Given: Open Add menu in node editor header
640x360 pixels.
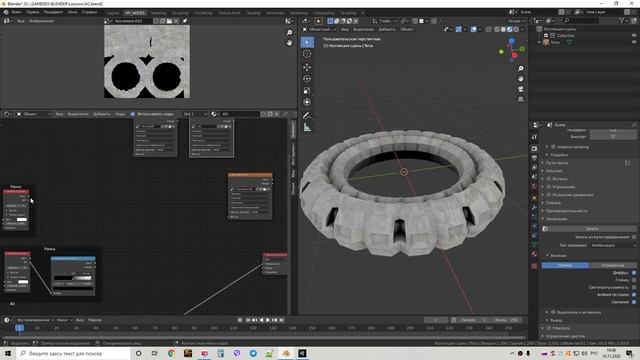Looking at the screenshot, I should pyautogui.click(x=102, y=114).
